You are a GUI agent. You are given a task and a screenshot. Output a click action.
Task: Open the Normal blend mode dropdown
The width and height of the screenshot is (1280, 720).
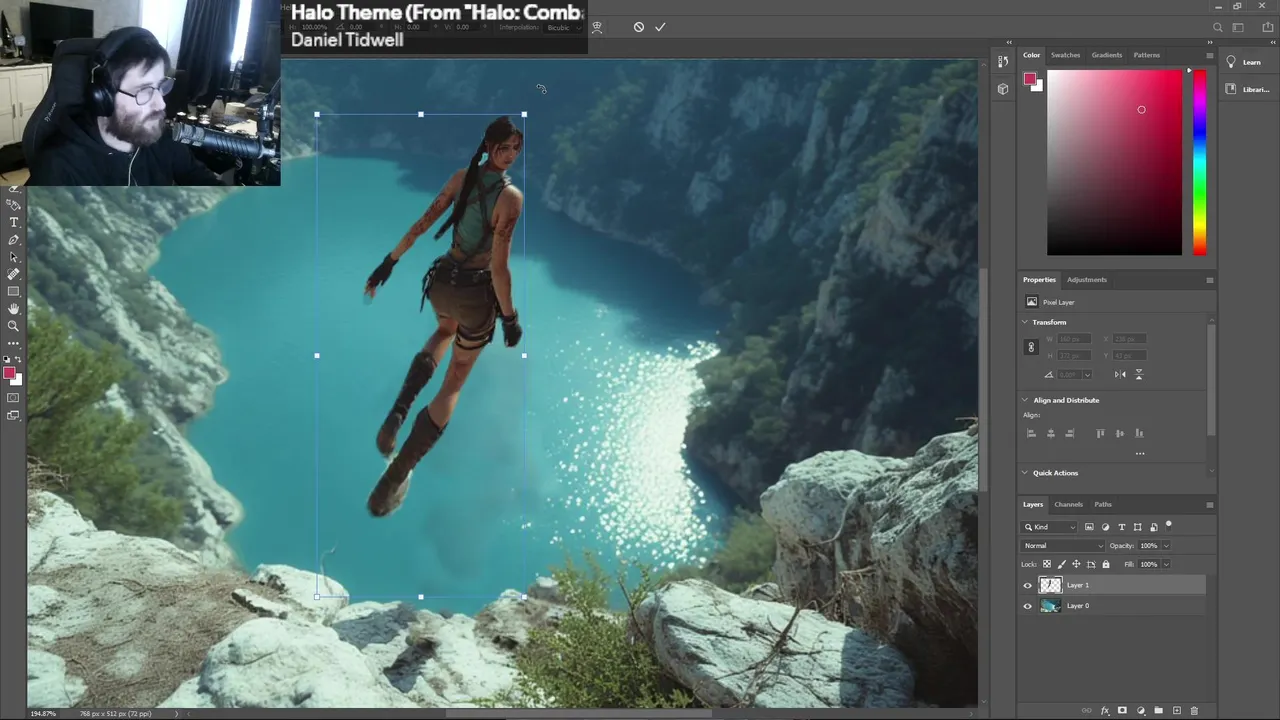(1063, 546)
